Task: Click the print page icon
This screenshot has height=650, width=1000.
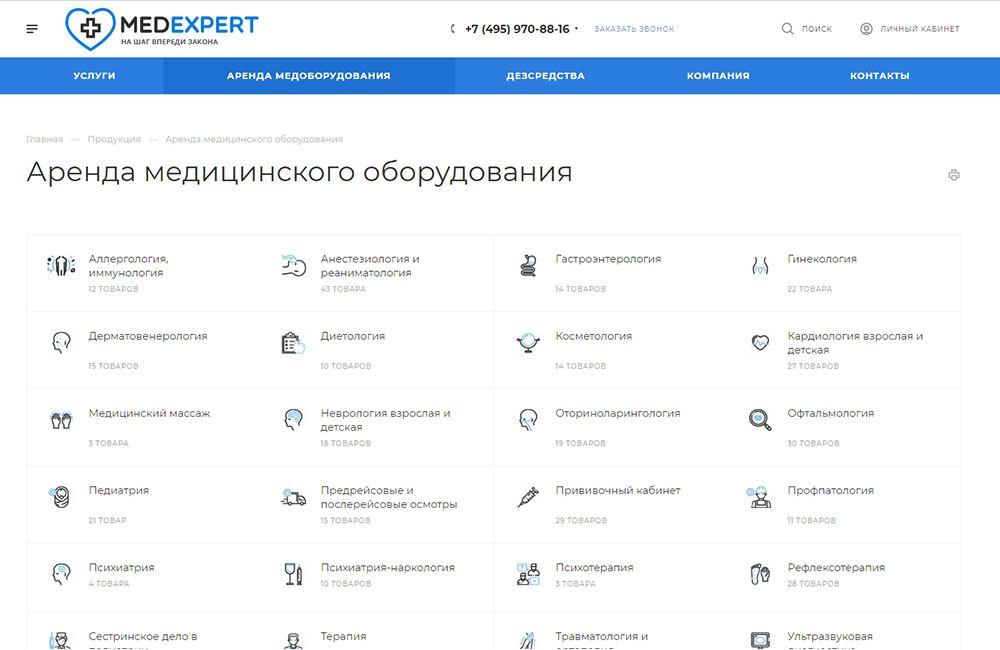Action: coord(953,175)
